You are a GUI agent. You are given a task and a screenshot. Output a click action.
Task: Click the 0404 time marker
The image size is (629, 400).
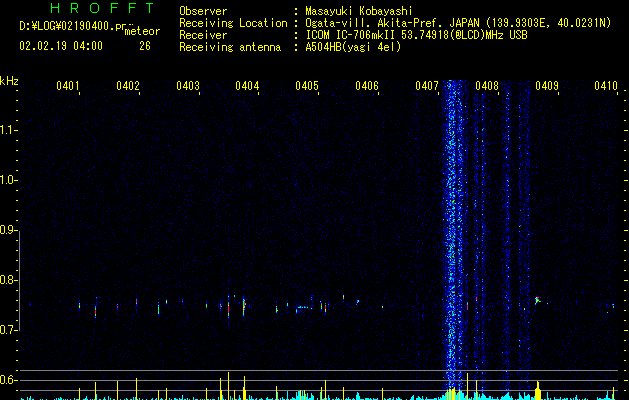point(247,86)
